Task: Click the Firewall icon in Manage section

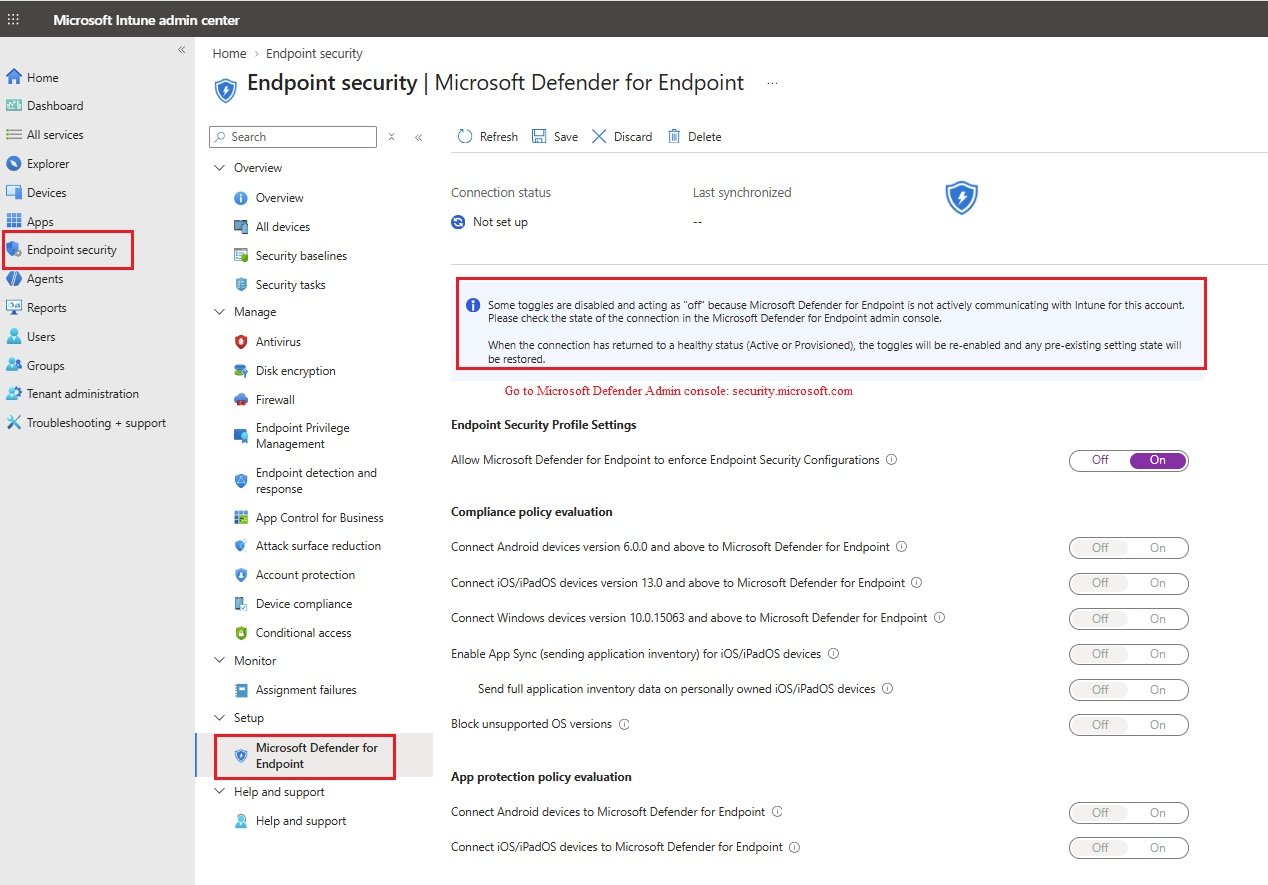Action: tap(241, 400)
